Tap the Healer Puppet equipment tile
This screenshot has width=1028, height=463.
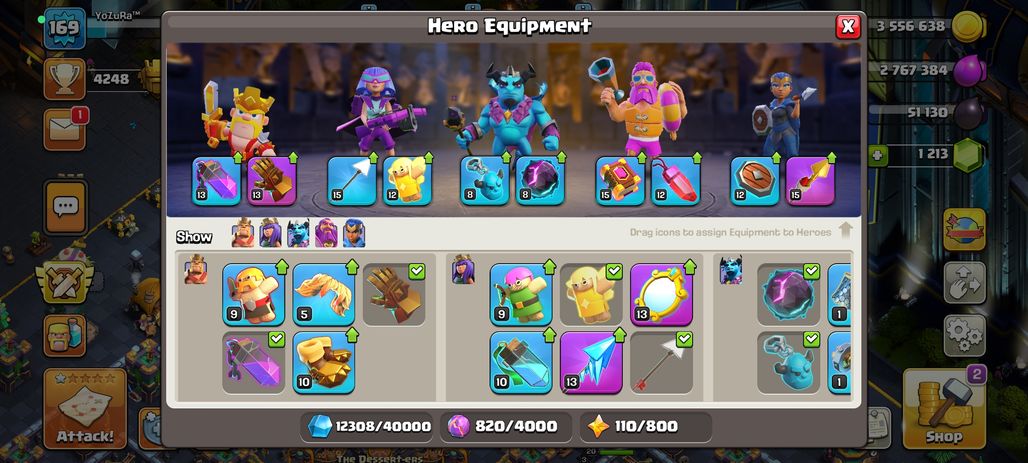point(591,294)
